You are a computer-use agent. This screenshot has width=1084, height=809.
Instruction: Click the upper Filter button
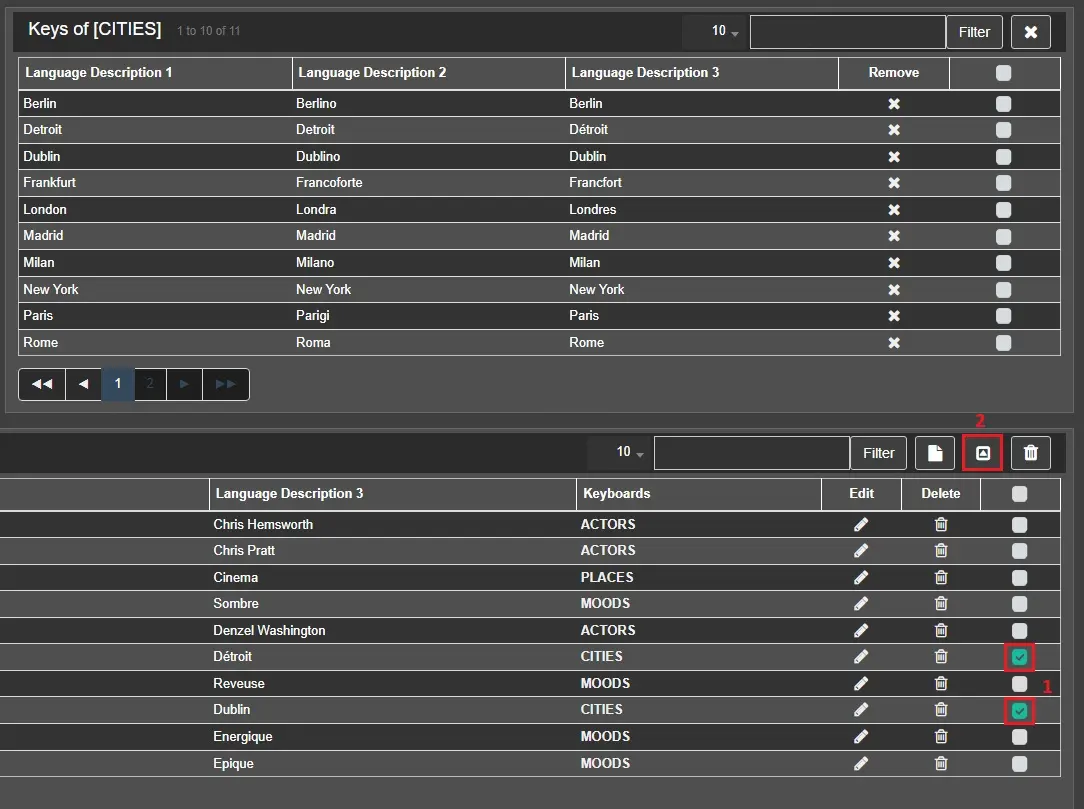click(x=973, y=32)
